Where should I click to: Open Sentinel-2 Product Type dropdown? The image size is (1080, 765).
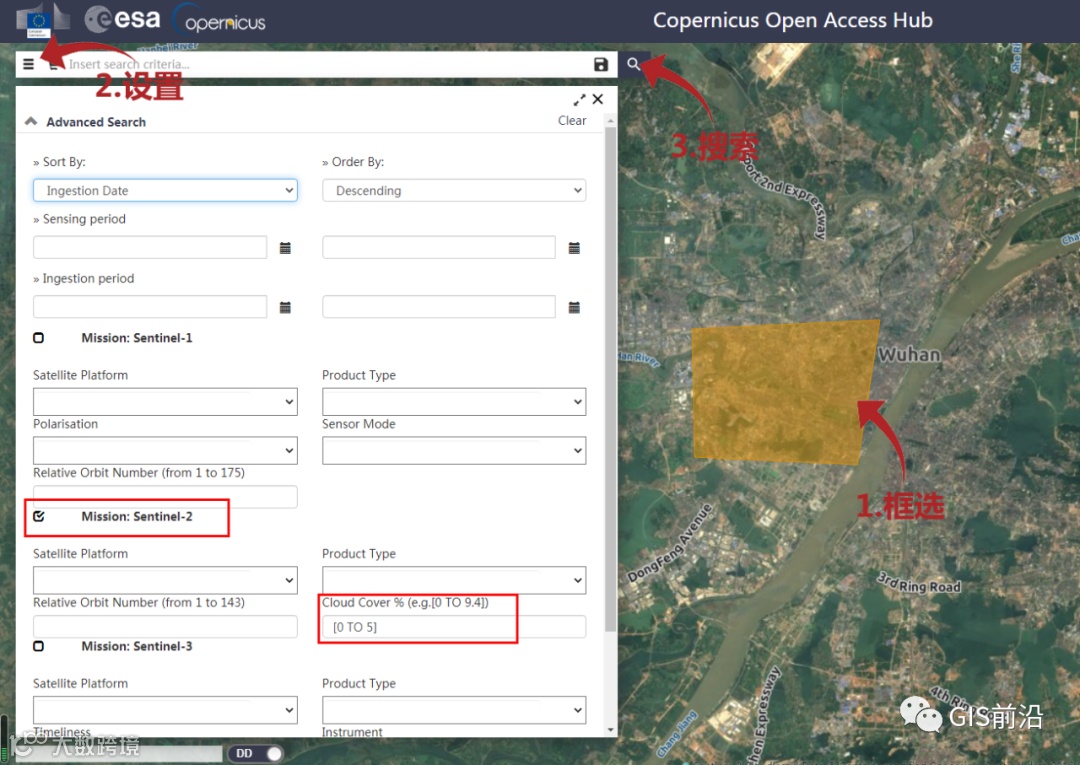tap(454, 580)
